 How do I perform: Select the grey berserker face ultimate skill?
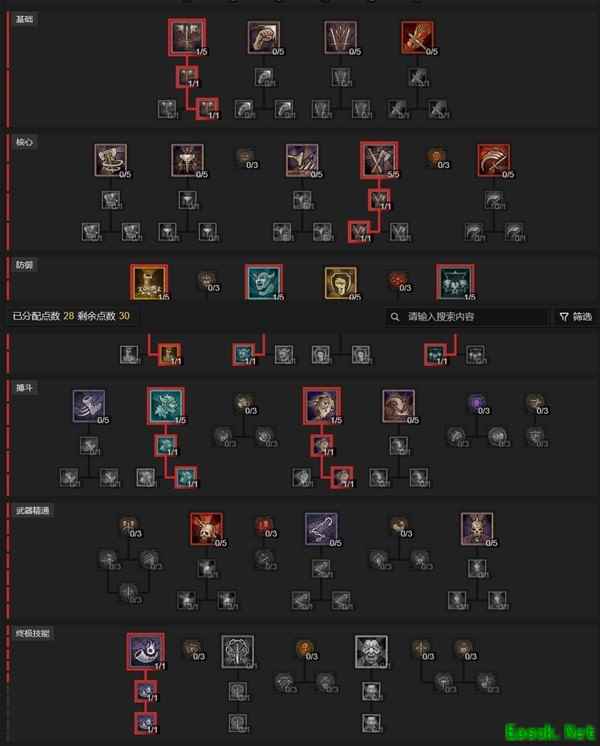coord(371,652)
